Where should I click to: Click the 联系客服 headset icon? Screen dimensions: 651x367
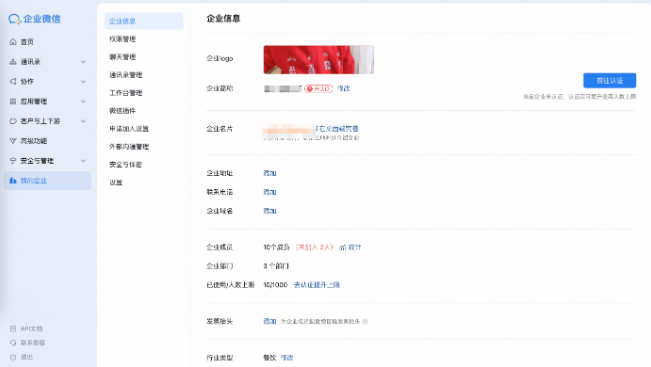coord(13,343)
